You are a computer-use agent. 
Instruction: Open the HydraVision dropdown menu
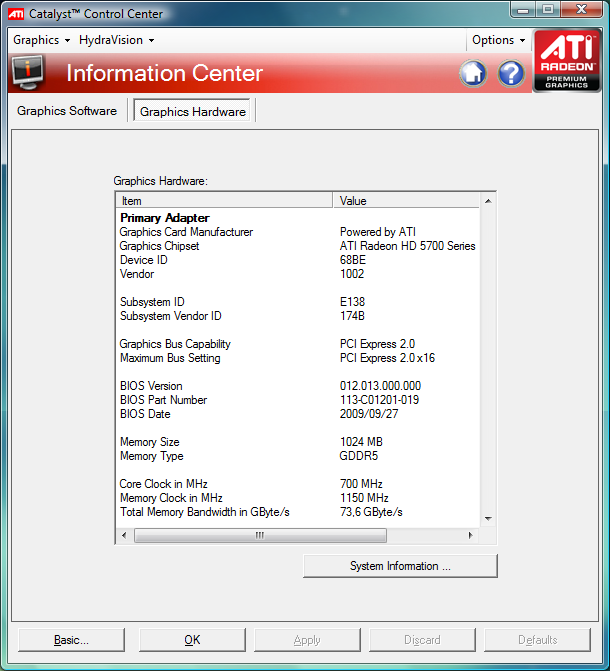click(116, 40)
